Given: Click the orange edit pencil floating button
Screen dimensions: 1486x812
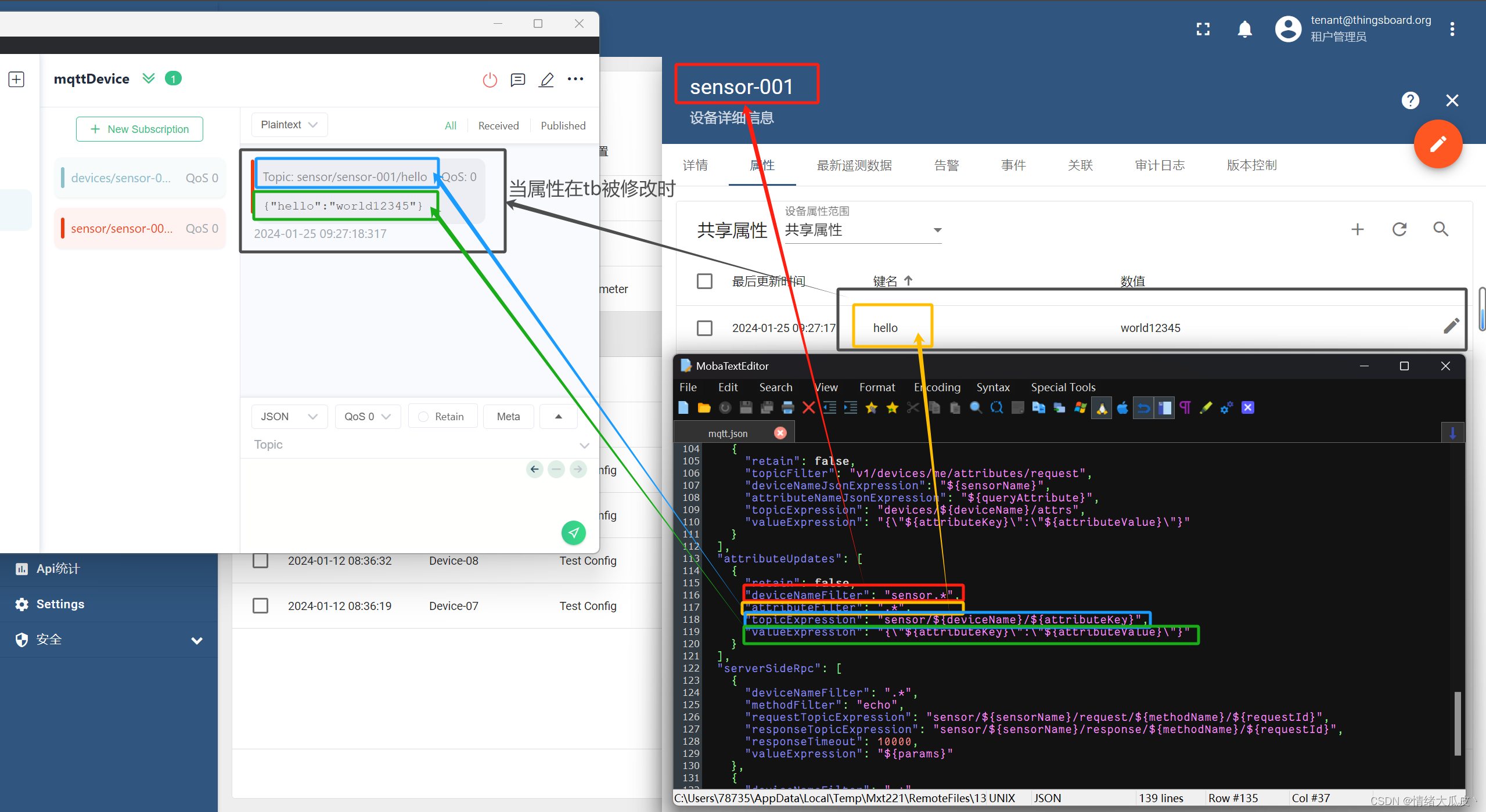Looking at the screenshot, I should [x=1437, y=144].
